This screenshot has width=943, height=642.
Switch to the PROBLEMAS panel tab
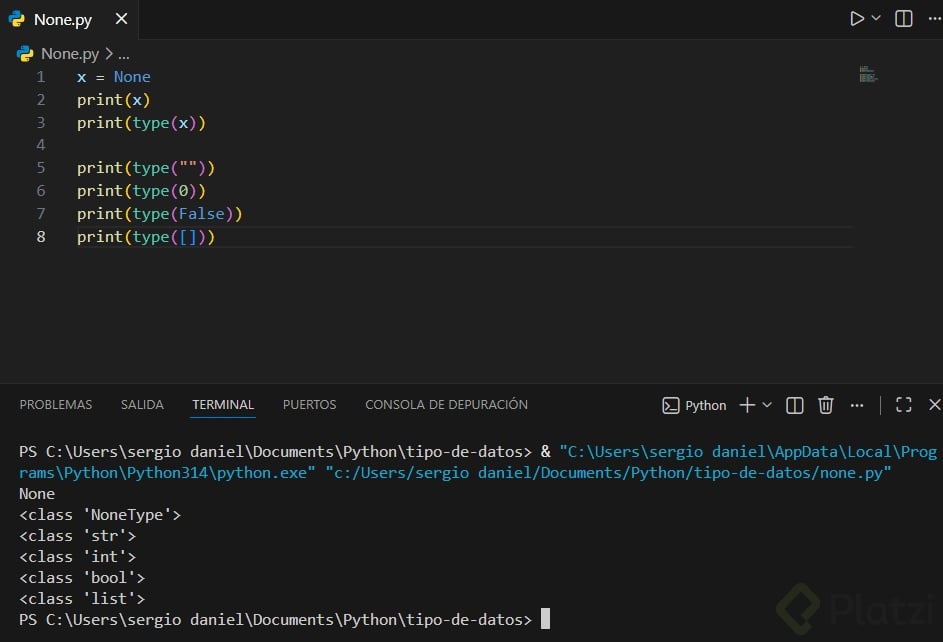(56, 405)
